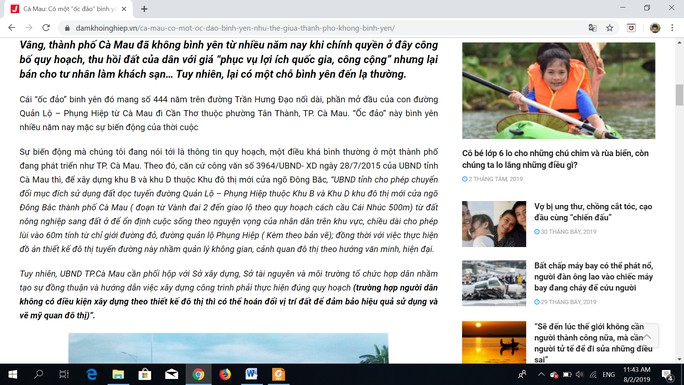Image resolution: width=684 pixels, height=385 pixels.
Task: Open the Chrome profile avatar
Action: click(x=655, y=28)
